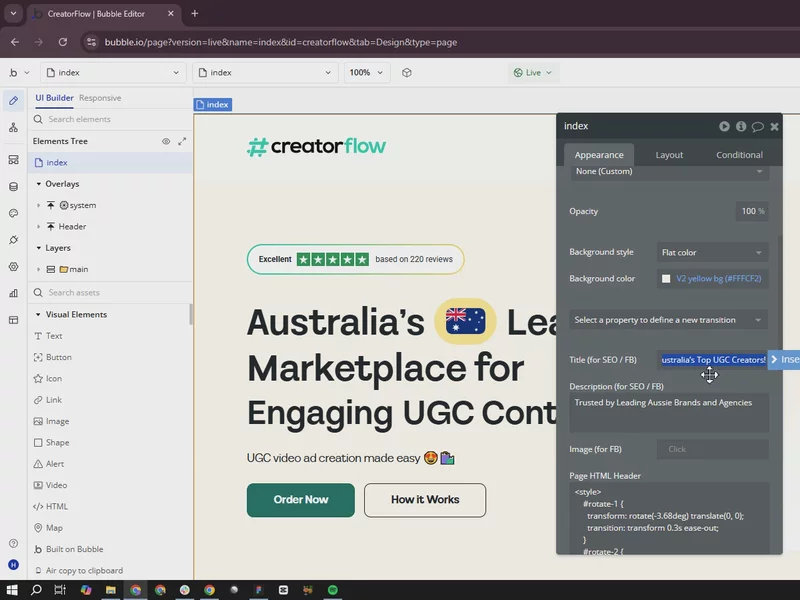Viewport: 800px width, 600px height.
Task: Open the Styles tab palette icon
Action: [x=14, y=213]
